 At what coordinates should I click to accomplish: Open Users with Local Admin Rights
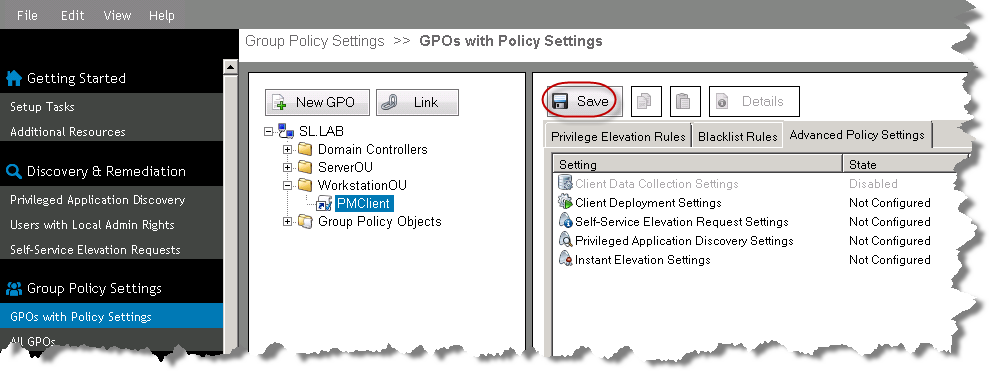coord(92,225)
